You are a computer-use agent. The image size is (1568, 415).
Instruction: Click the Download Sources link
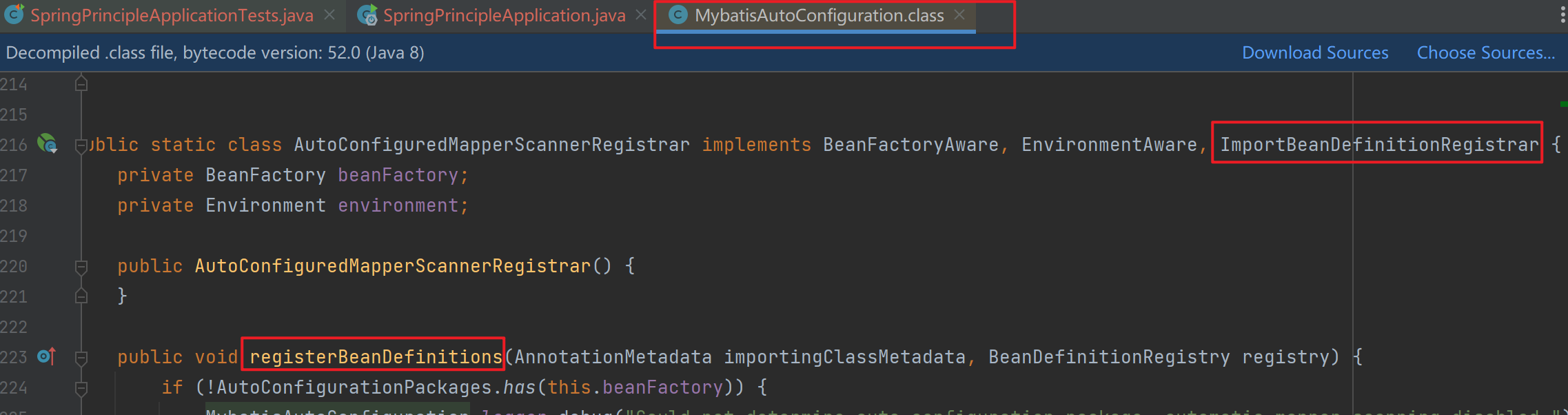[x=1315, y=53]
